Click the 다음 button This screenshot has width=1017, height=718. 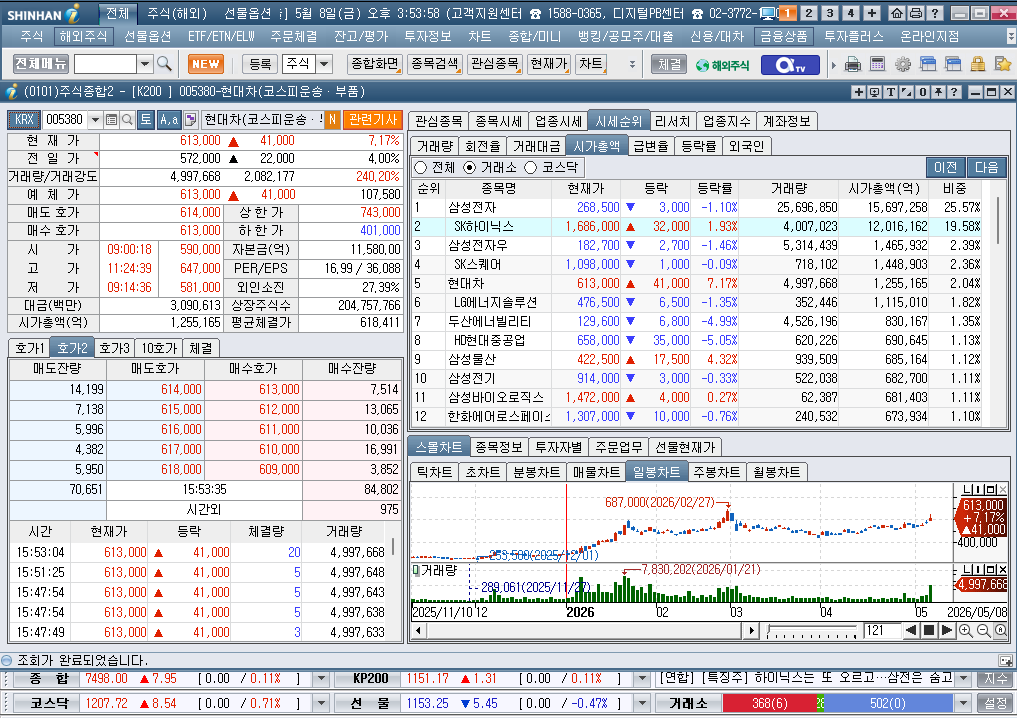click(987, 167)
